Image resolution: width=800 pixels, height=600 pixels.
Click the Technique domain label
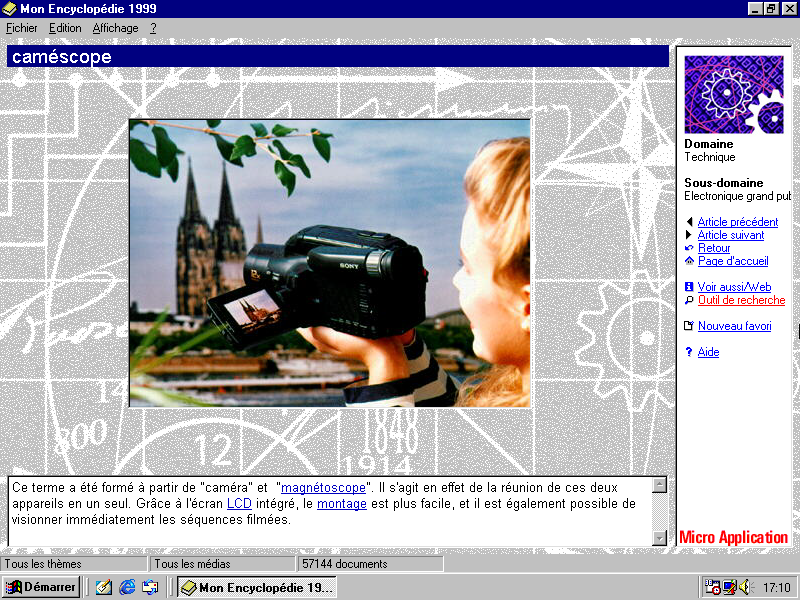[710, 157]
